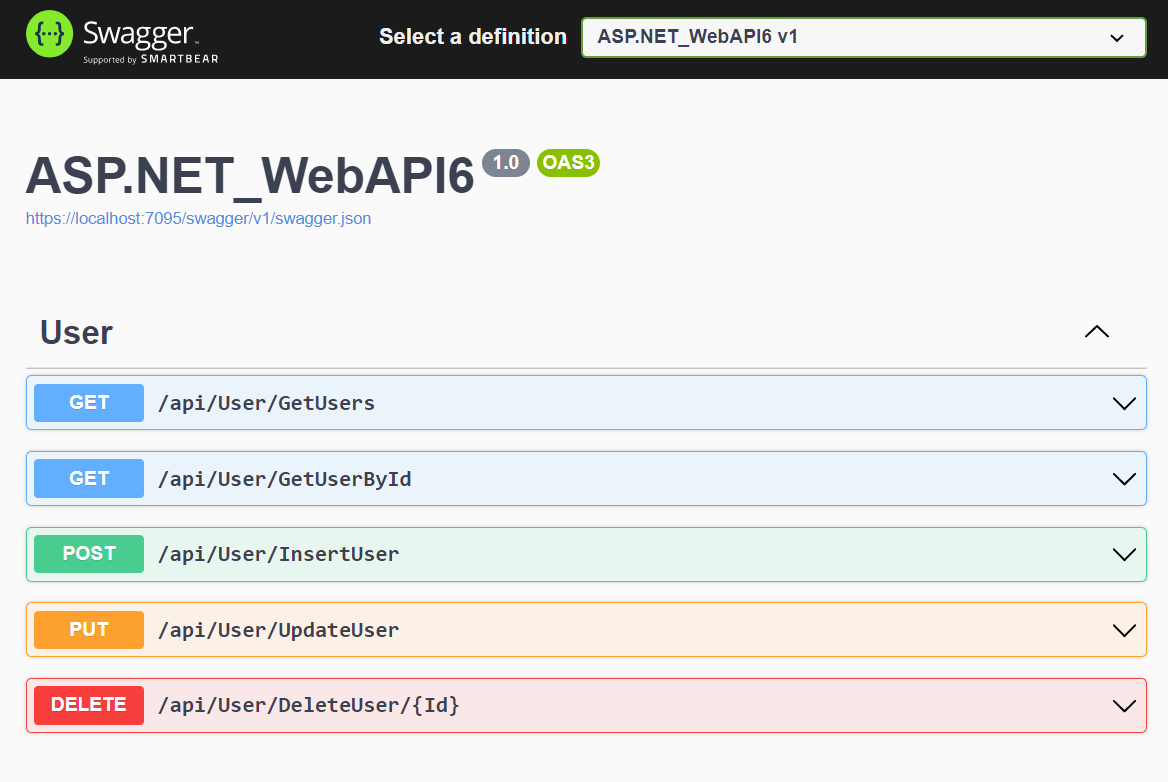The width and height of the screenshot is (1168, 782).
Task: Expand the DeleteUser endpoint chevron
Action: (1124, 706)
